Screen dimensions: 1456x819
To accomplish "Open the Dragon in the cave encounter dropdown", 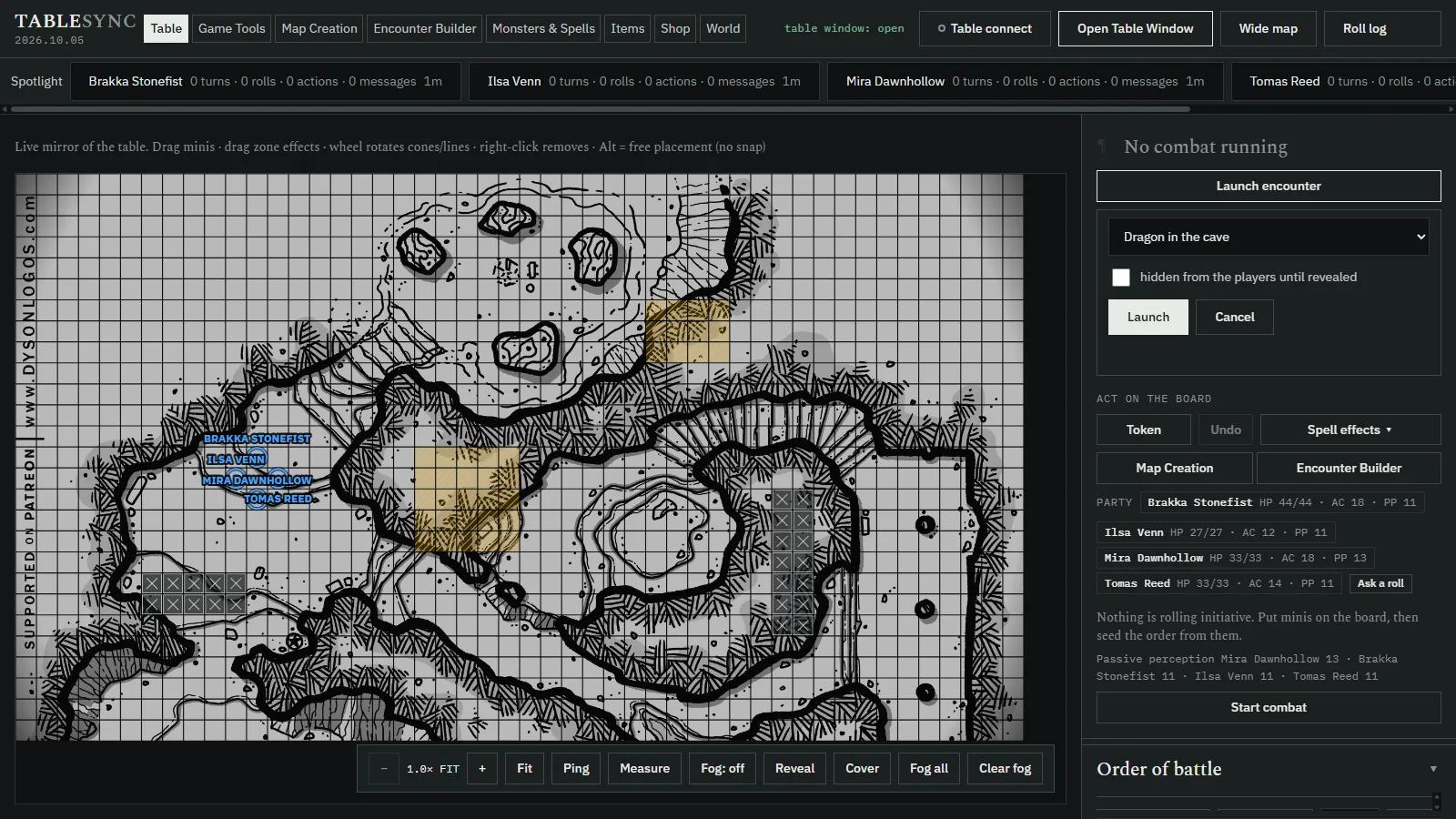I will (x=1269, y=237).
